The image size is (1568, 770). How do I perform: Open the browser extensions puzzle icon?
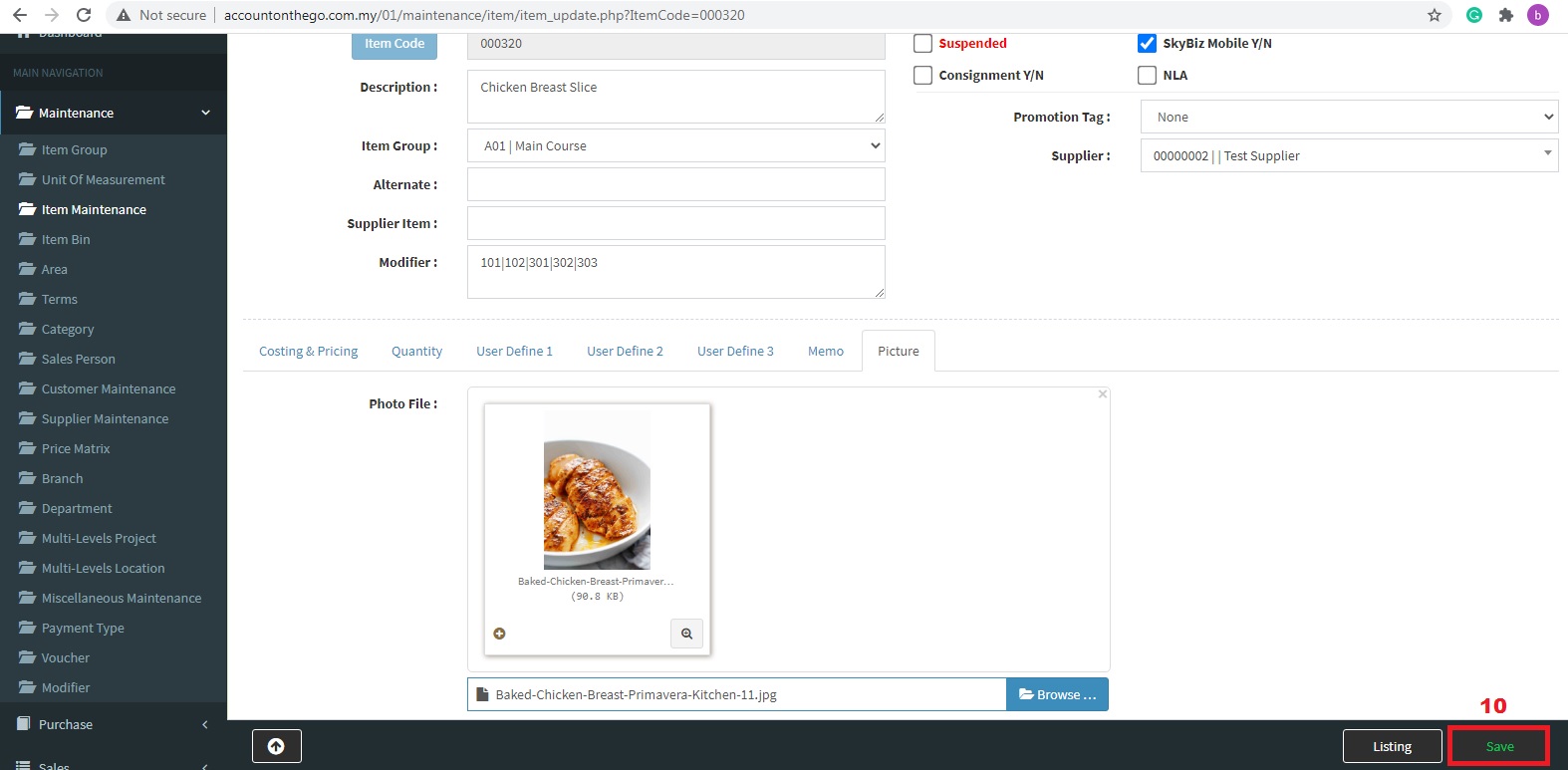click(1505, 15)
